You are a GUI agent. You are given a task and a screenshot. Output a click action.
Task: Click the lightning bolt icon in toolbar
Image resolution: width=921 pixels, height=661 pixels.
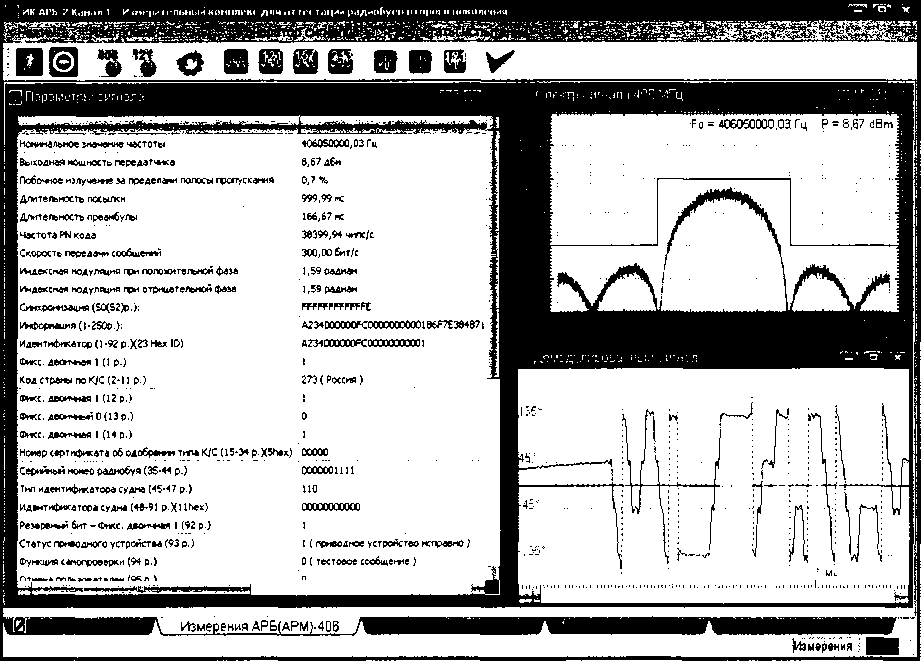pos(29,61)
